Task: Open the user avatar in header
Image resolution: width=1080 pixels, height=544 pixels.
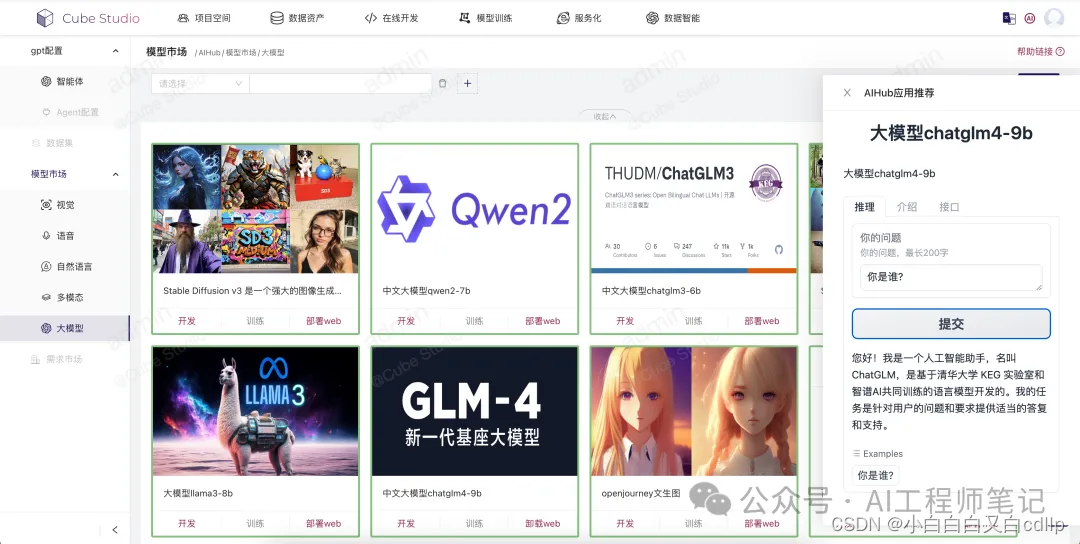Action: pyautogui.click(x=1054, y=19)
